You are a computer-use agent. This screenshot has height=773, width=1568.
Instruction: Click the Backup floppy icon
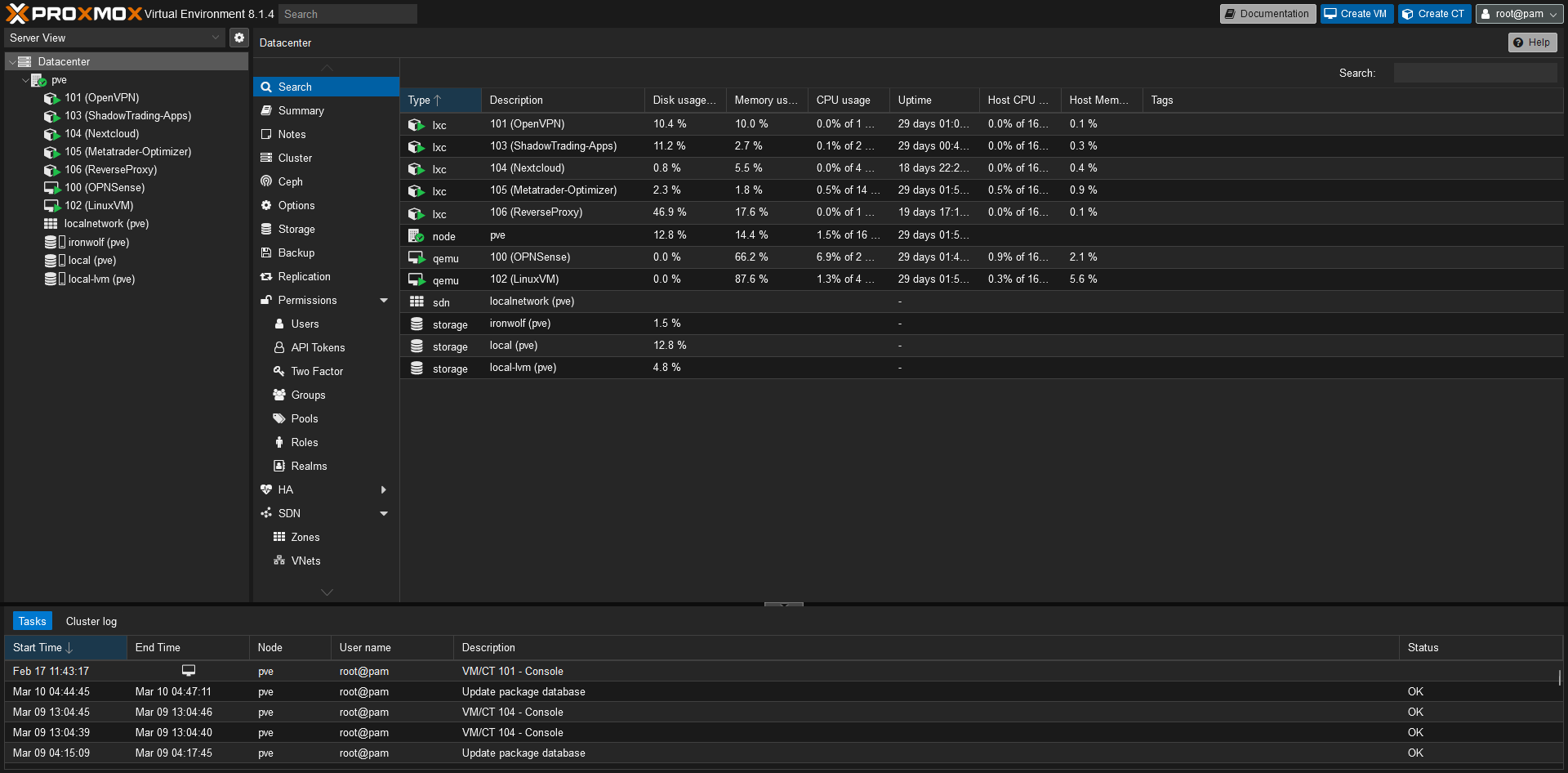266,252
